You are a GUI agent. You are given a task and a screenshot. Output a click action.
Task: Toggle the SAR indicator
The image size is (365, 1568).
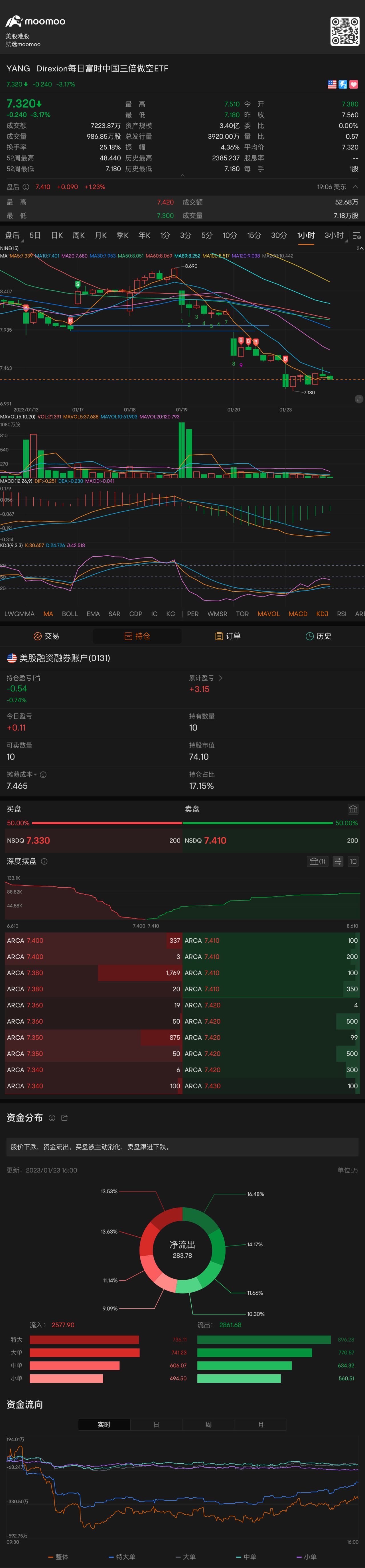[114, 614]
